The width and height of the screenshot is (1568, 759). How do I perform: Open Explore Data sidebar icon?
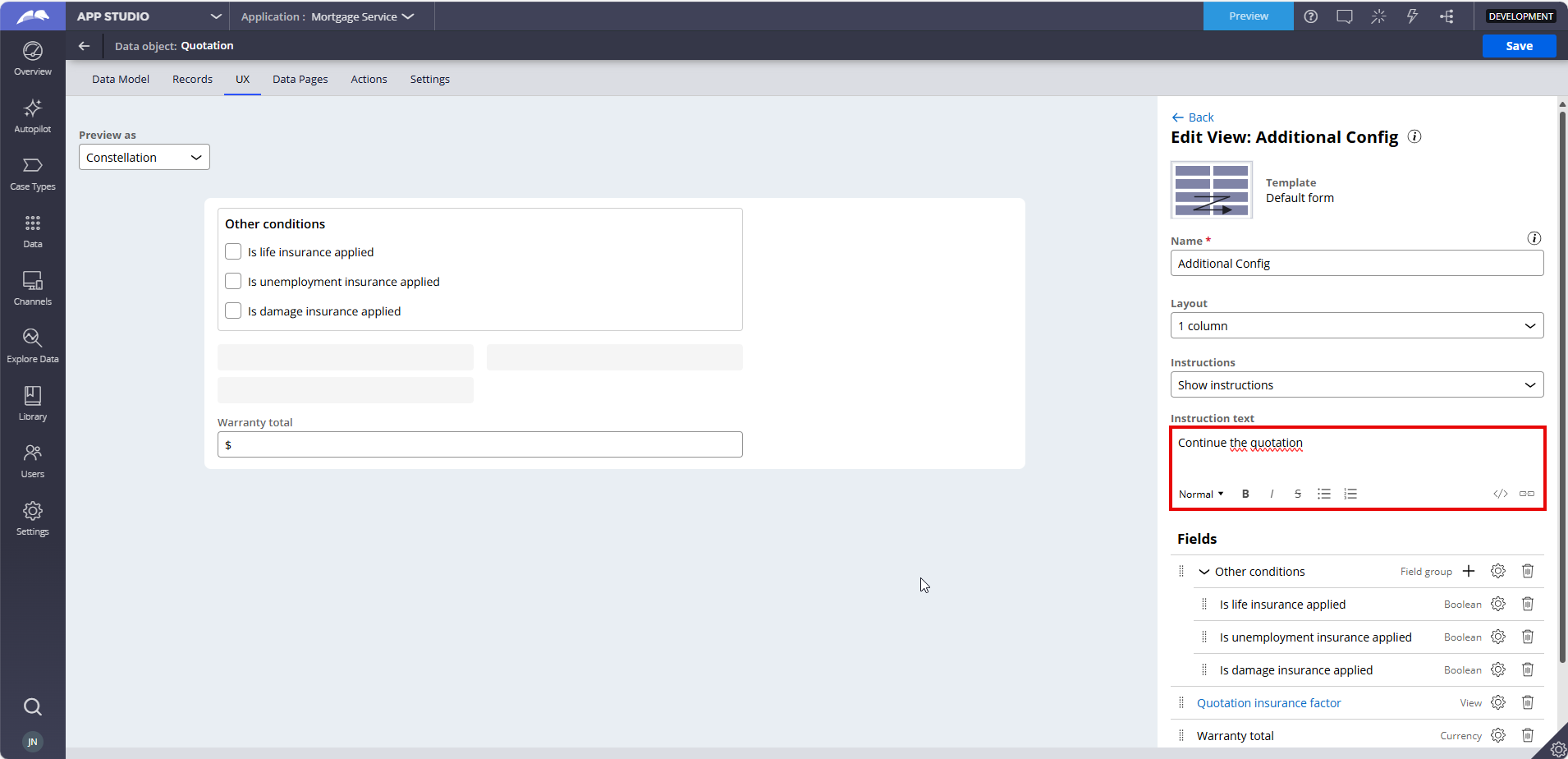[33, 347]
